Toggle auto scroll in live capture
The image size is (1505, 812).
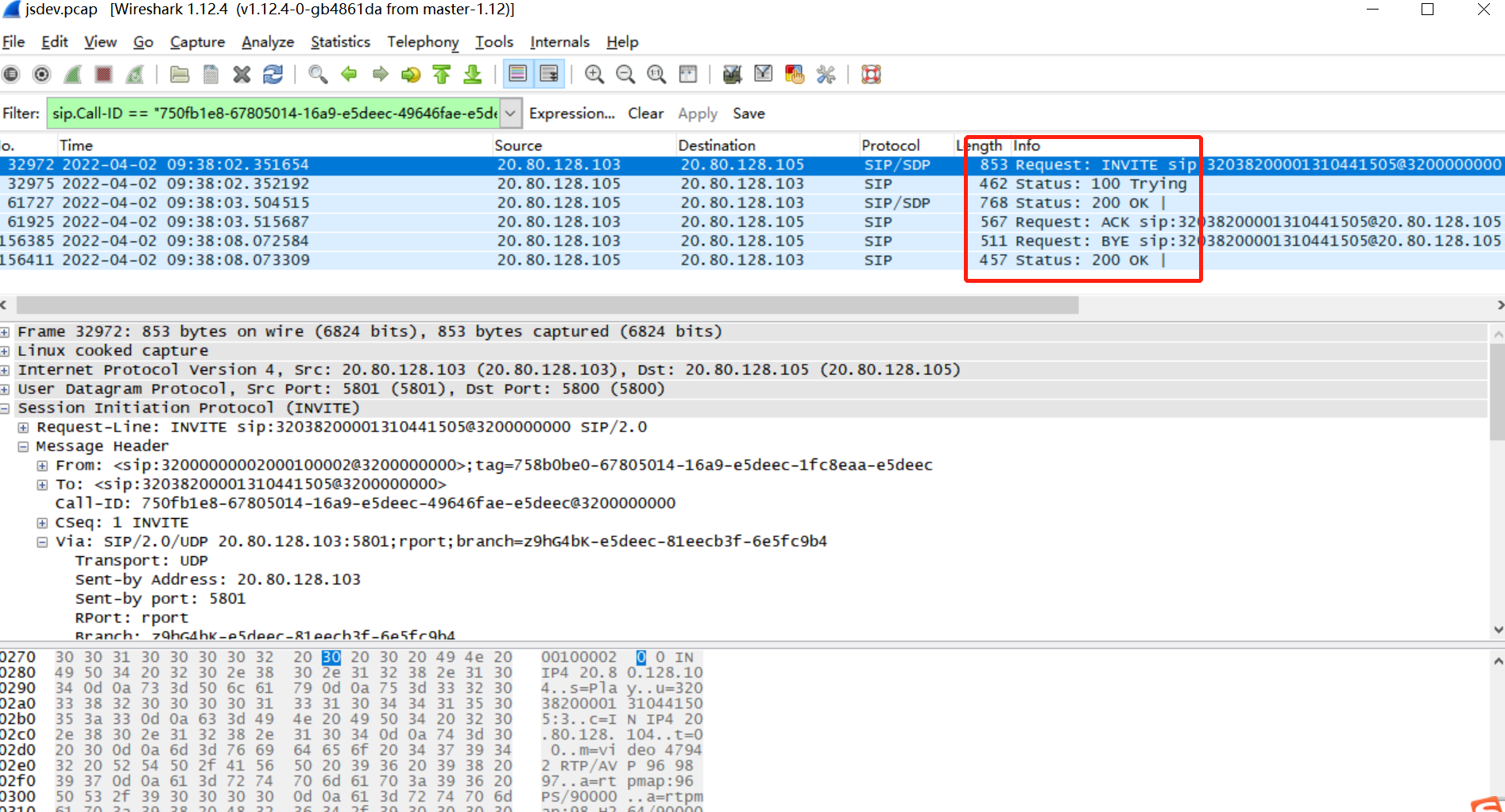tap(549, 75)
